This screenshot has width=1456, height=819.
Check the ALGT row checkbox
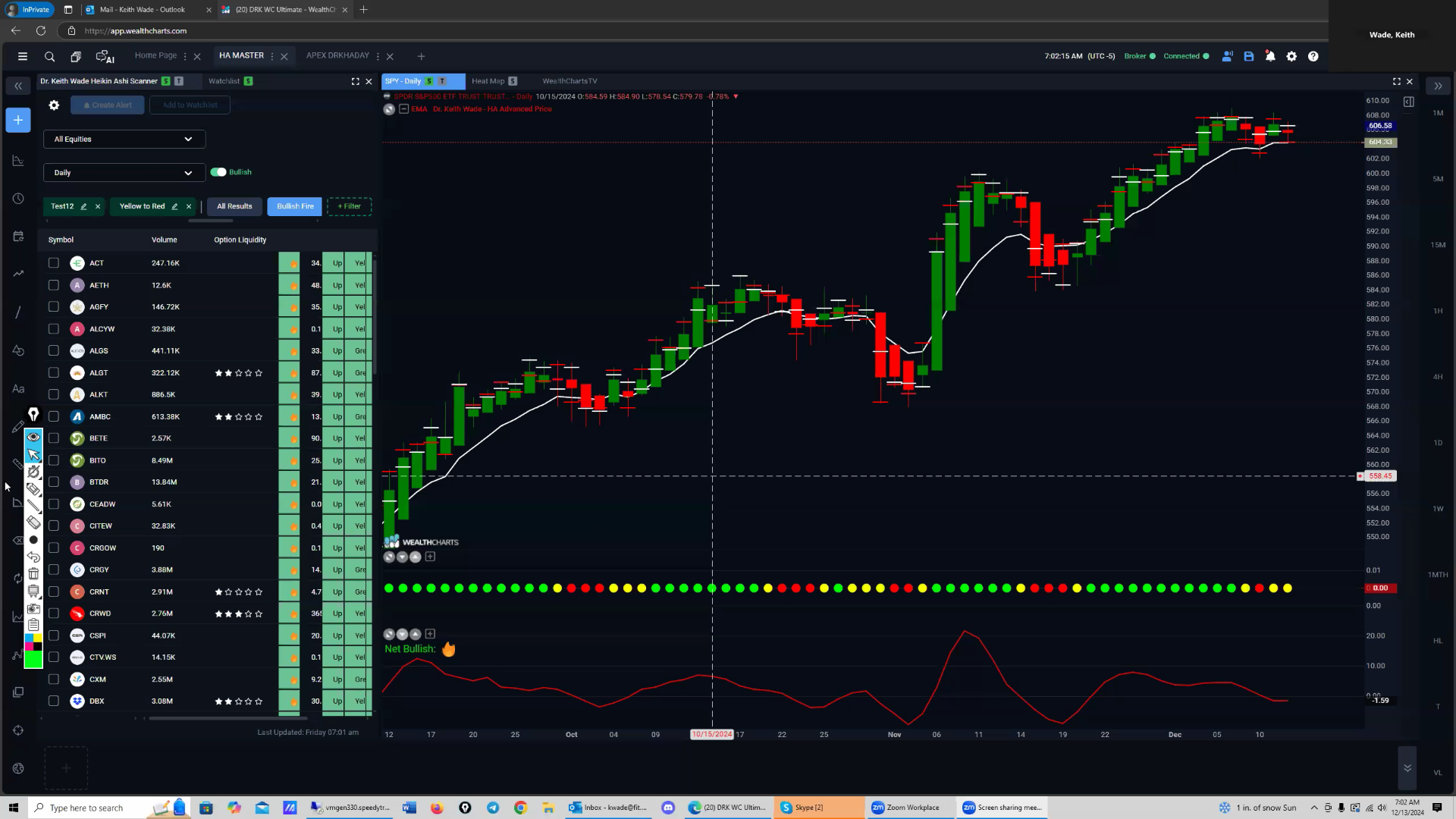[53, 372]
